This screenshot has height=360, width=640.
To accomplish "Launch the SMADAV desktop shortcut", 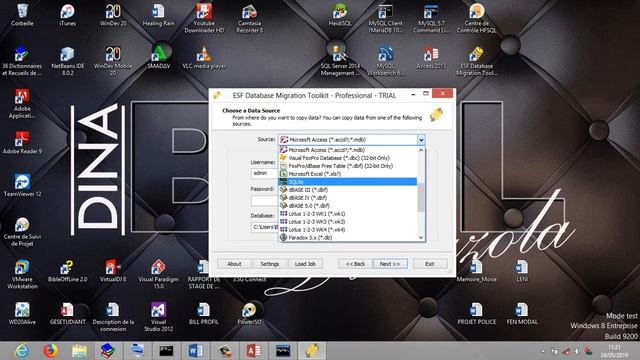I will coord(158,56).
